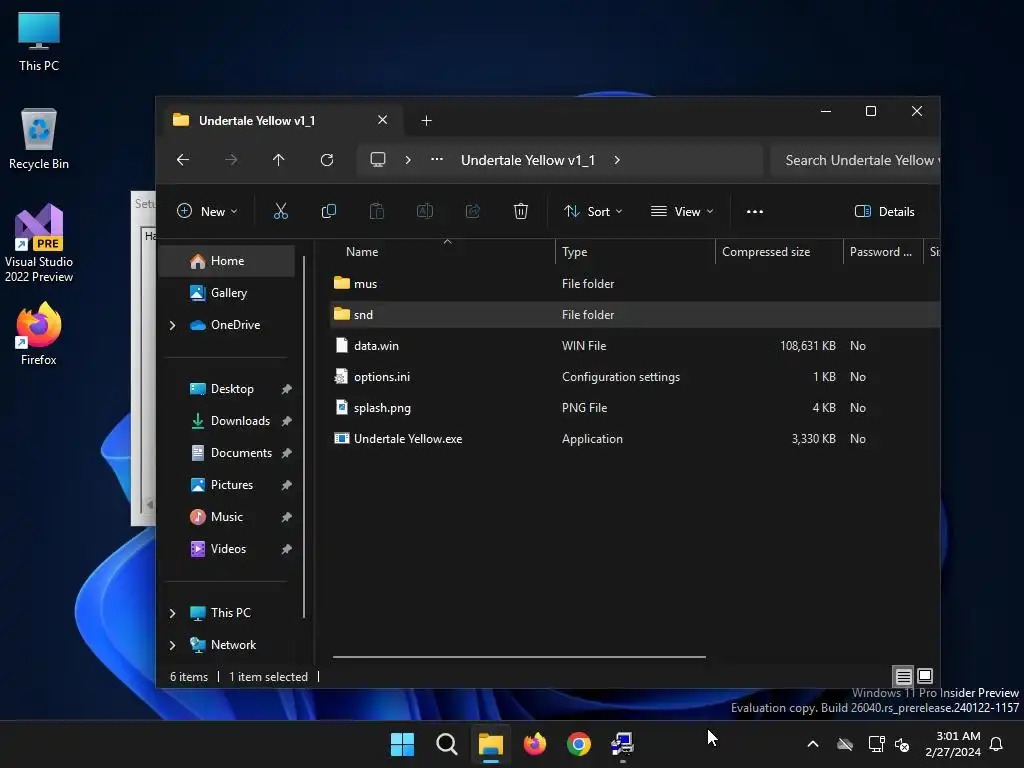Viewport: 1024px width, 768px height.
Task: Add a new Explorer tab
Action: (426, 121)
